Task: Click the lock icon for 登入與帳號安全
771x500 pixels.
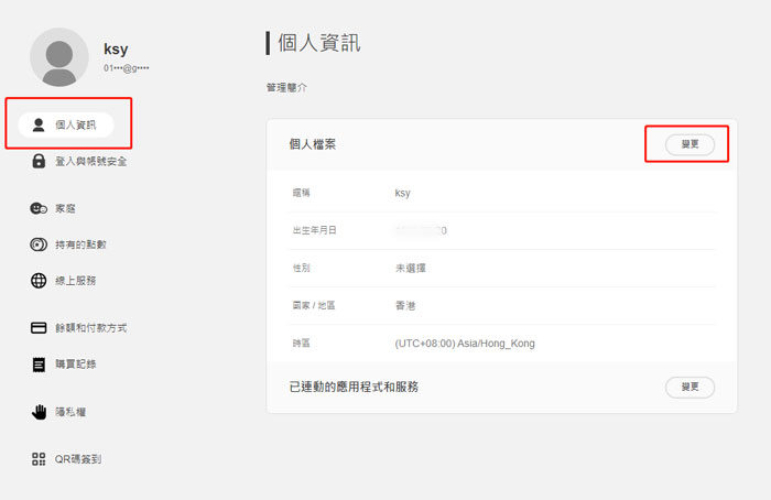Action: click(38, 161)
